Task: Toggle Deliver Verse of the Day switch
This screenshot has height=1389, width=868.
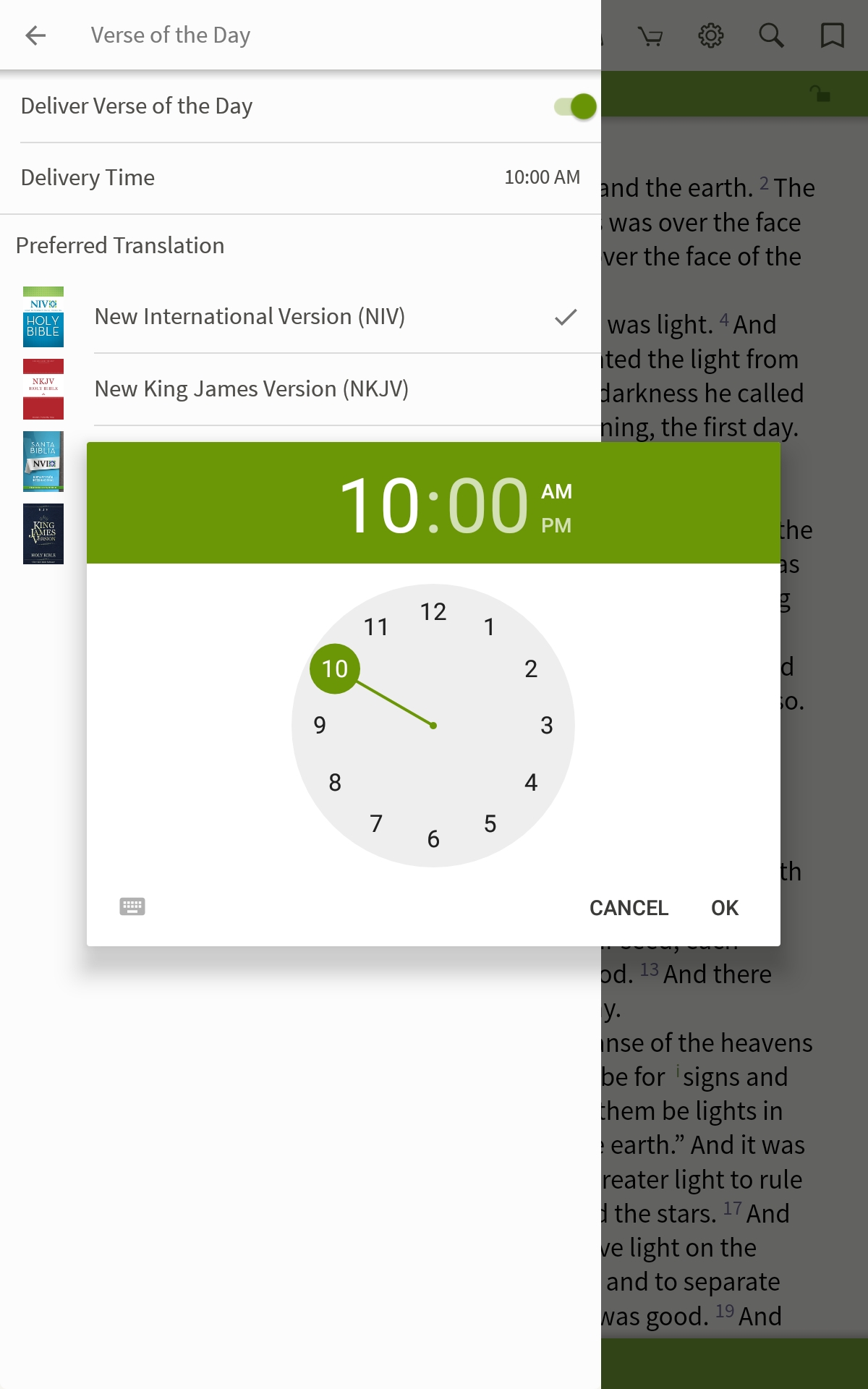Action: (x=575, y=106)
